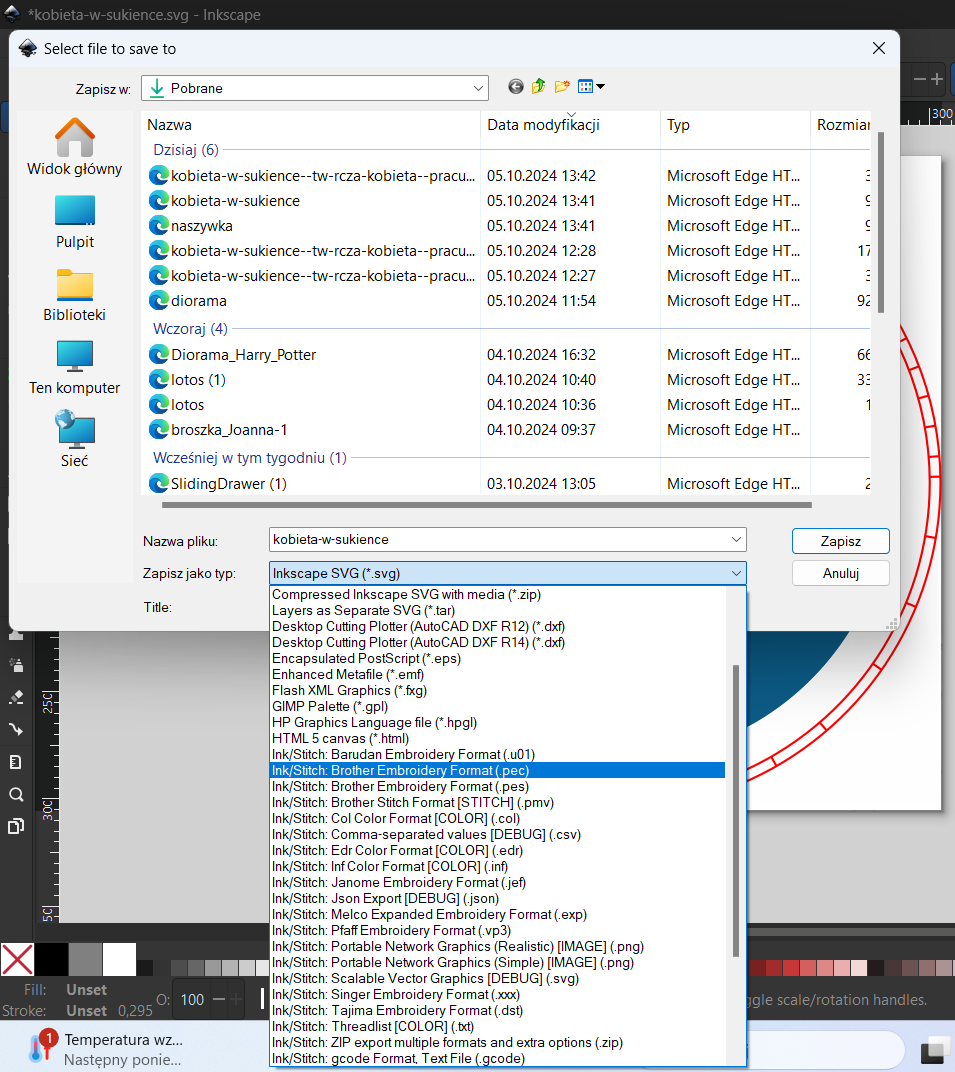The height and width of the screenshot is (1072, 955).
Task: Choose Enhanced Metafile (*.emf)
Action: click(498, 675)
